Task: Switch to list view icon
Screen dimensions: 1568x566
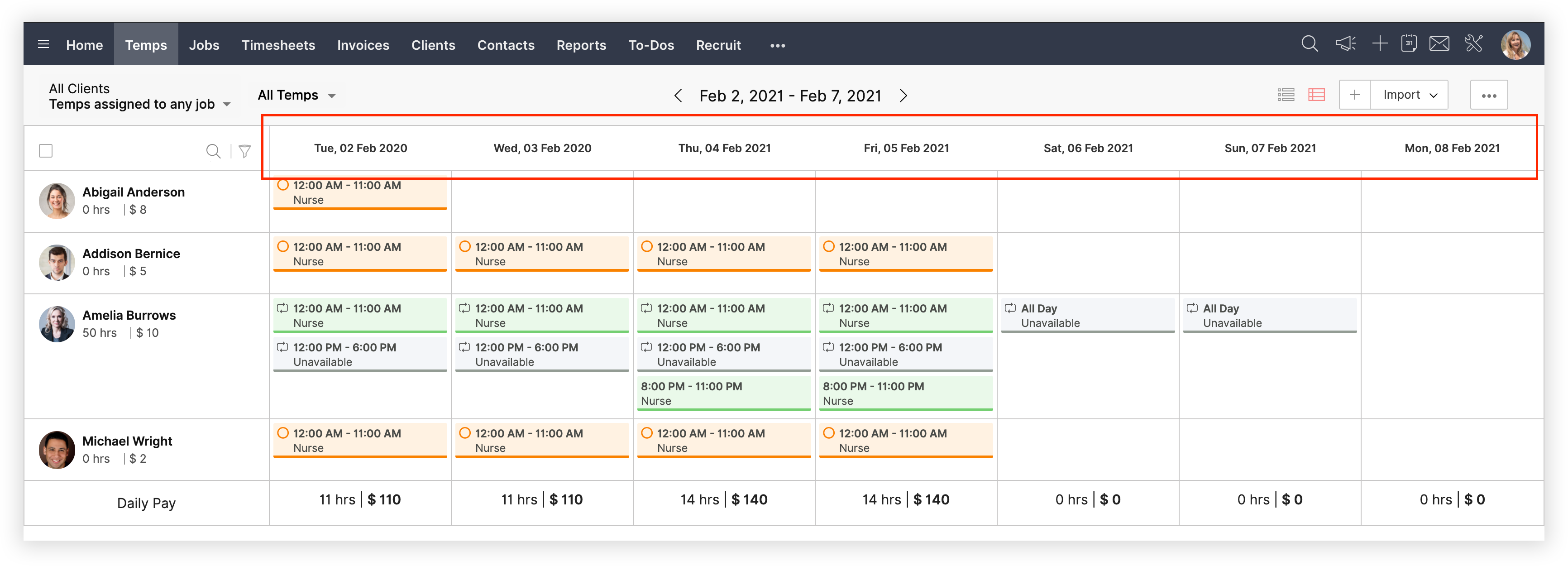Action: click(x=1286, y=95)
